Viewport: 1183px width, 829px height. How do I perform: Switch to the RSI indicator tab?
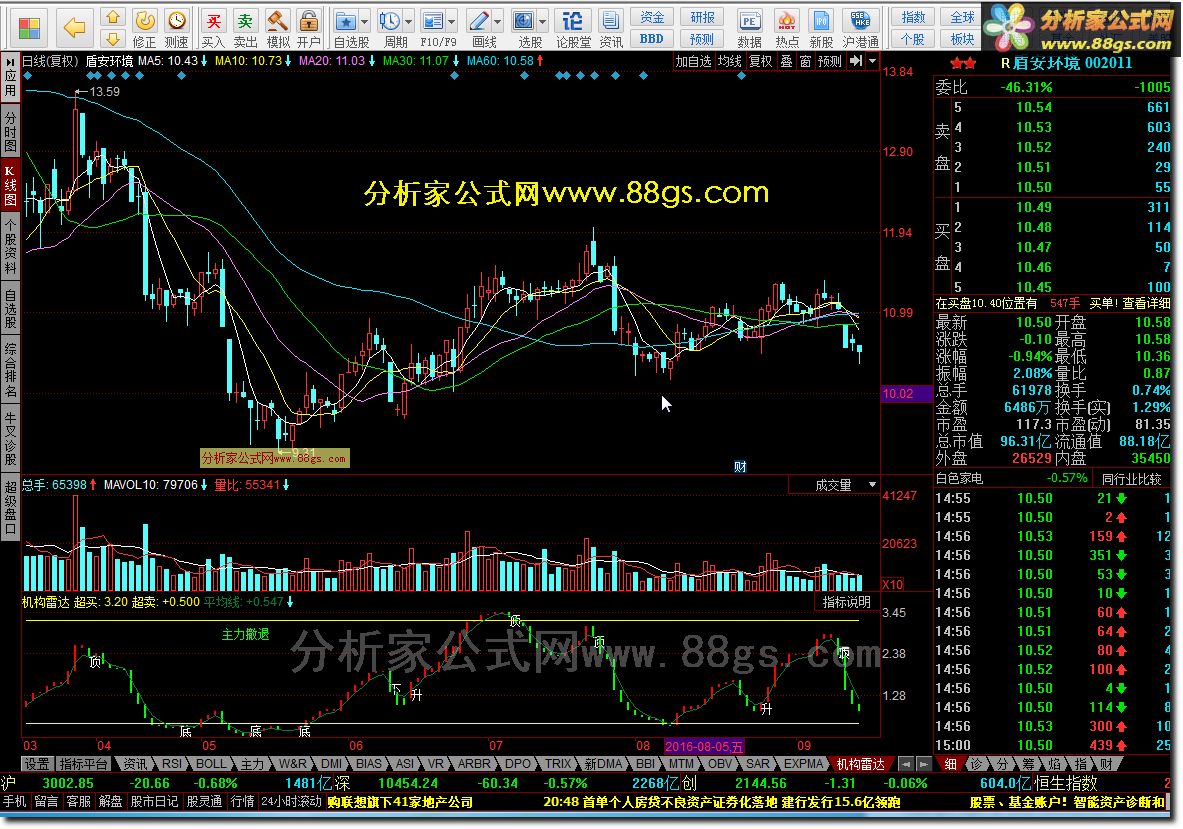pos(171,764)
